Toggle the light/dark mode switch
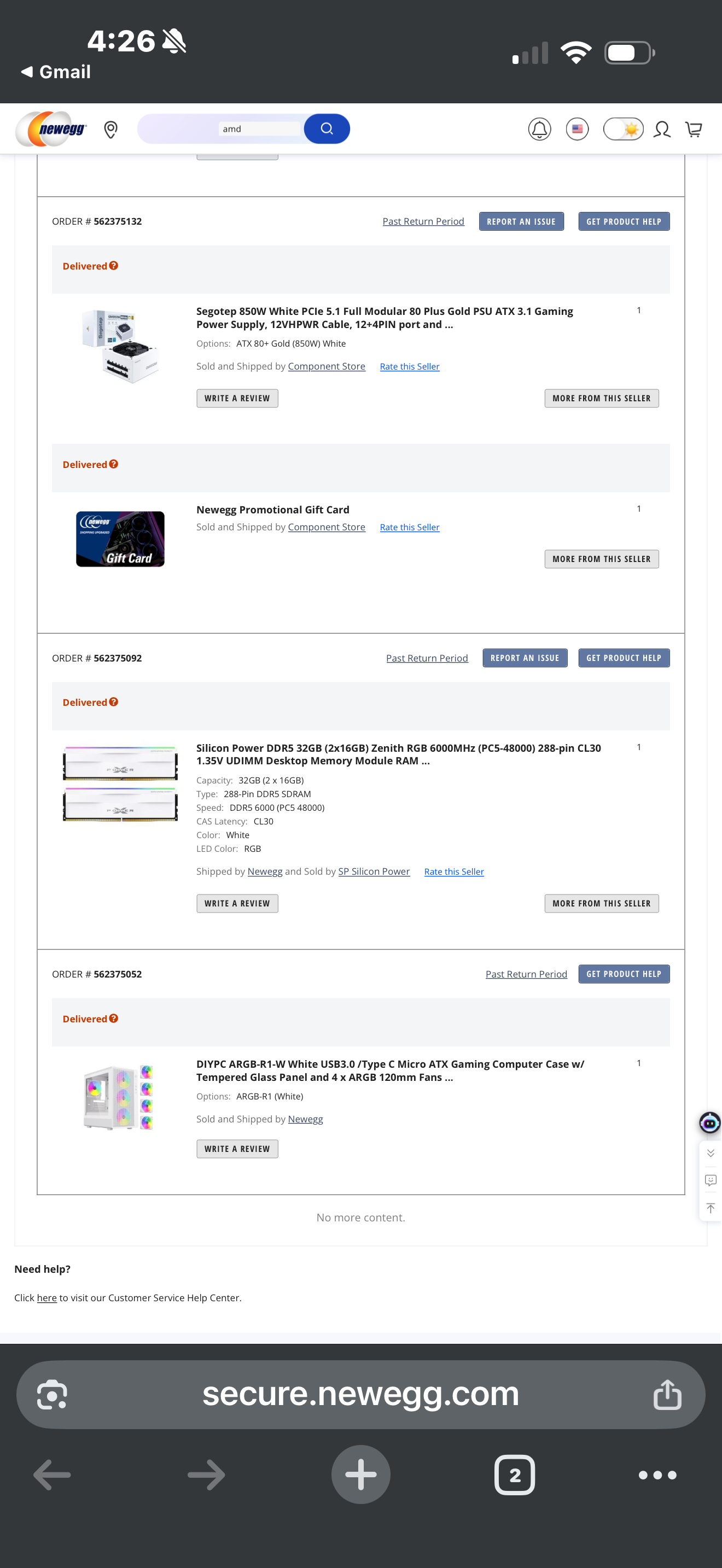This screenshot has height=1568, width=722. [x=623, y=129]
